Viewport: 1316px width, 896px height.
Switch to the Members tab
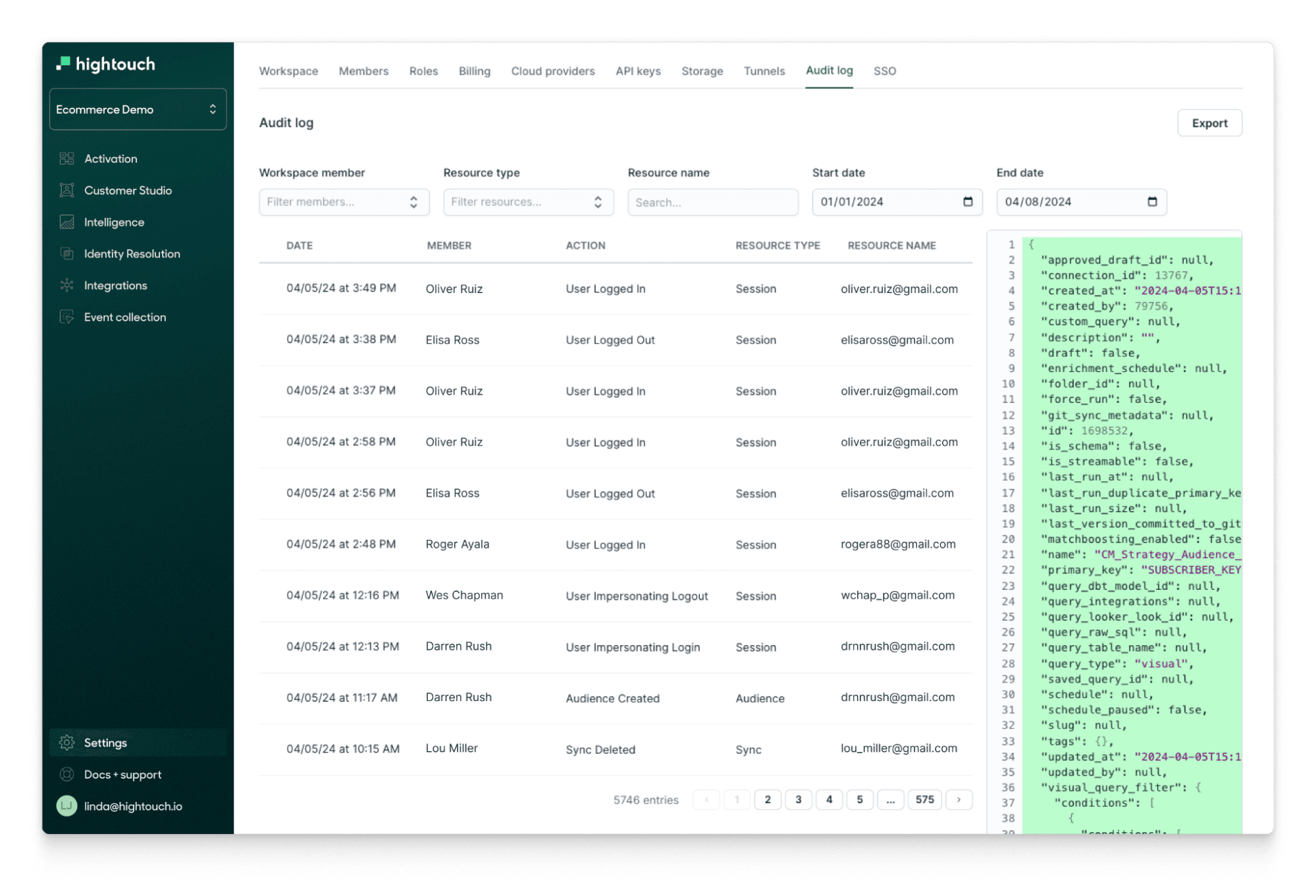pyautogui.click(x=363, y=70)
